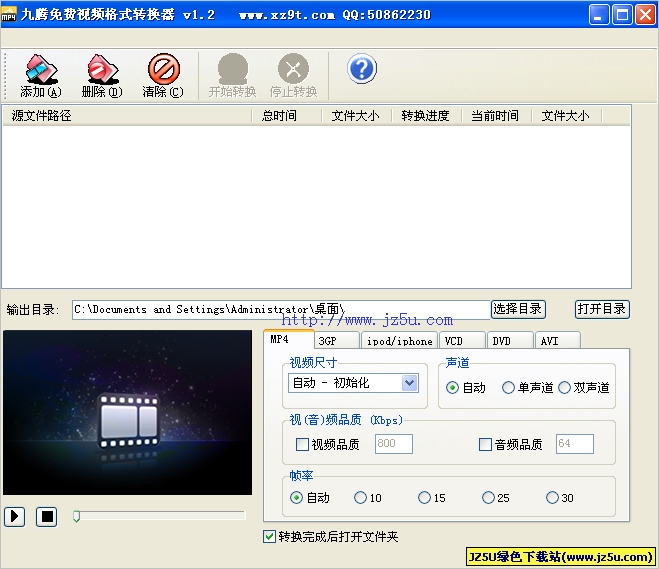Minimize the converter window

(598, 15)
